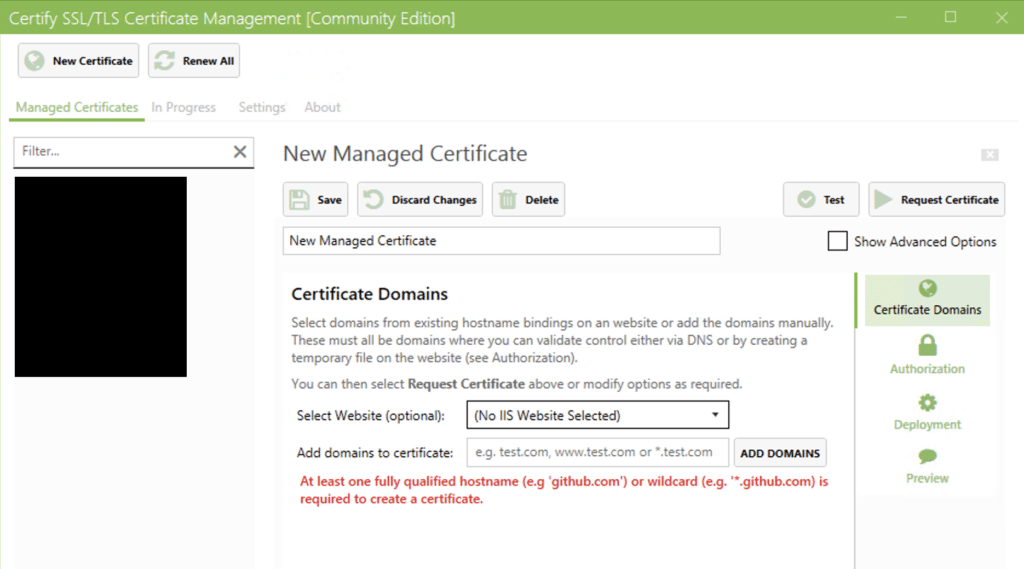
Task: Go to the About tab
Action: point(322,107)
